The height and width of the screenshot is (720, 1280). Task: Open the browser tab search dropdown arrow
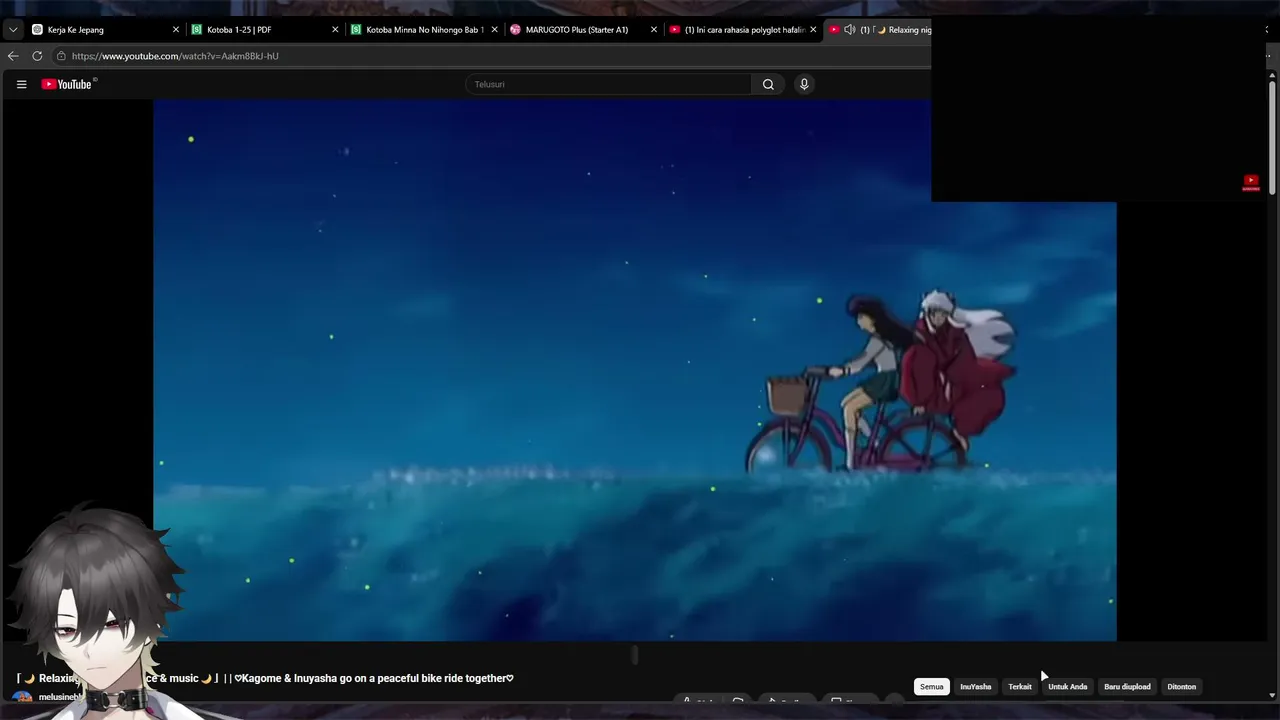pos(13,30)
